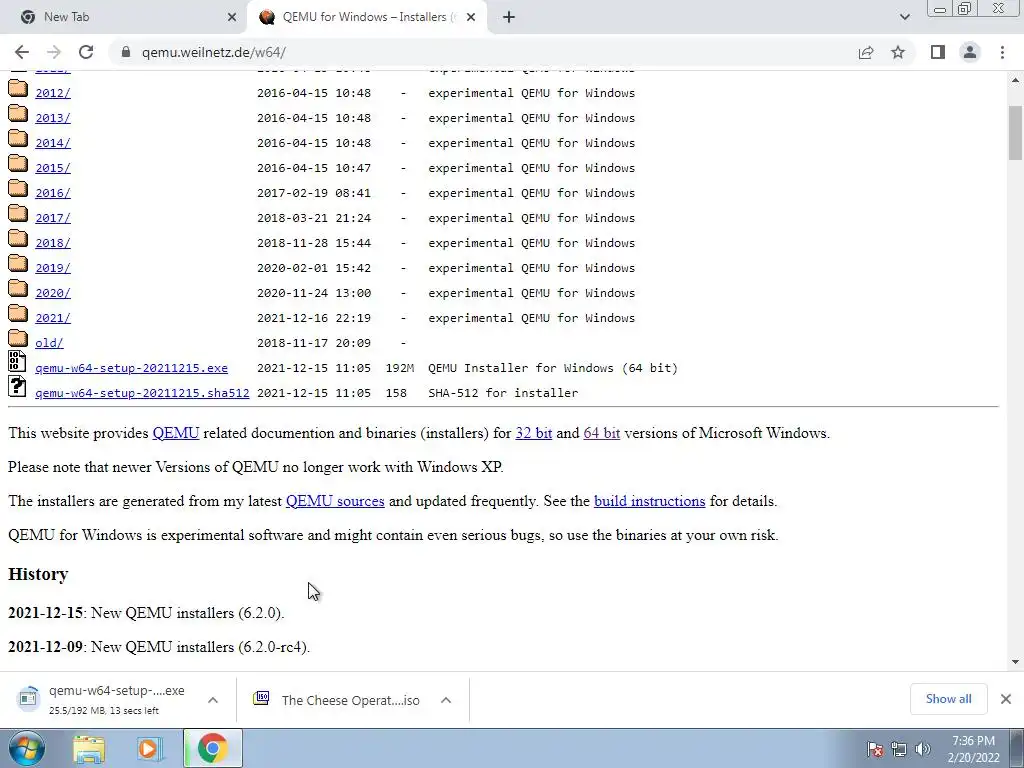This screenshot has width=1024, height=768.
Task: Launch Windows Media Player from taskbar
Action: pos(149,749)
